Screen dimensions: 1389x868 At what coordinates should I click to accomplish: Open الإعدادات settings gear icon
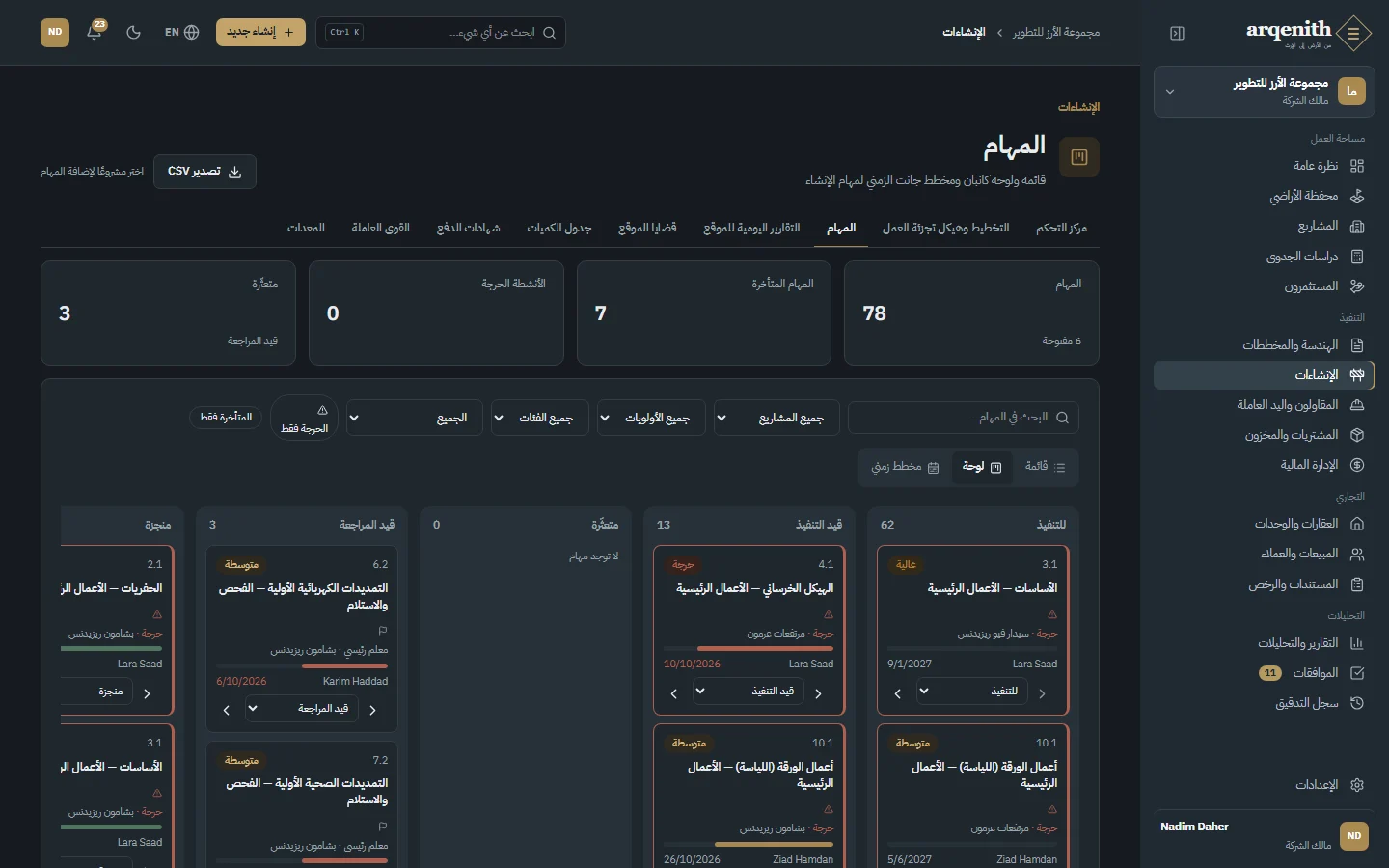click(1357, 785)
